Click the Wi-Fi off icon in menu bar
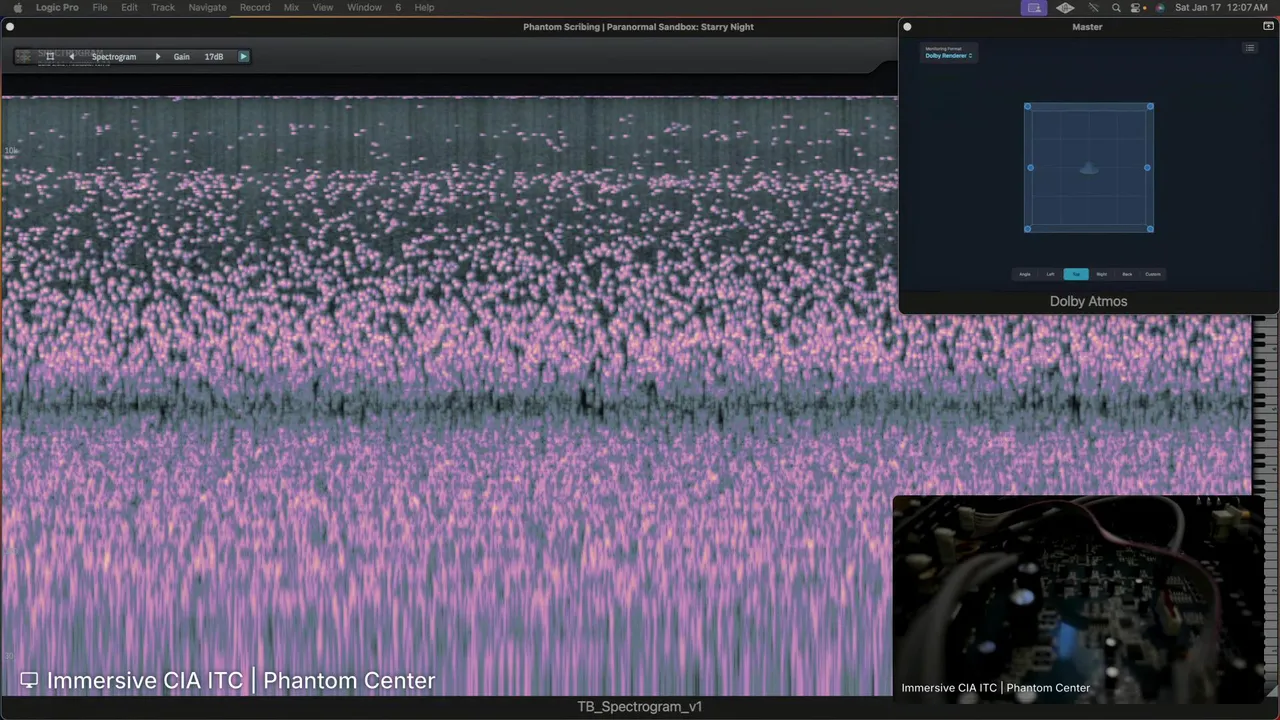This screenshot has width=1280, height=720. (x=1092, y=7)
